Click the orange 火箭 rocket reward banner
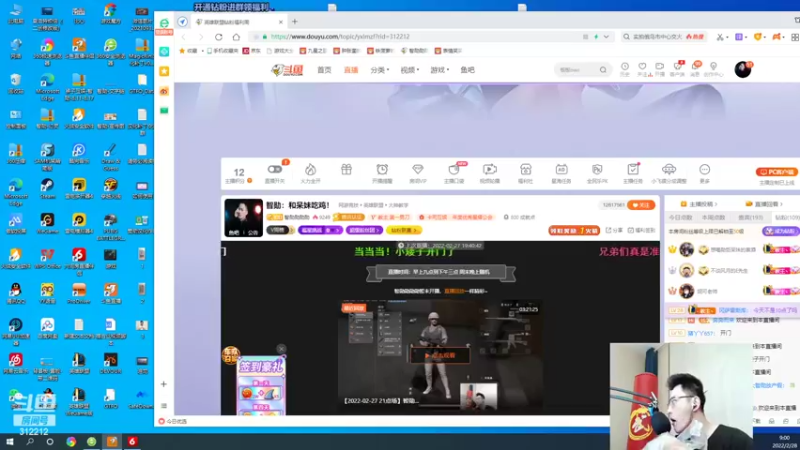 (574, 230)
